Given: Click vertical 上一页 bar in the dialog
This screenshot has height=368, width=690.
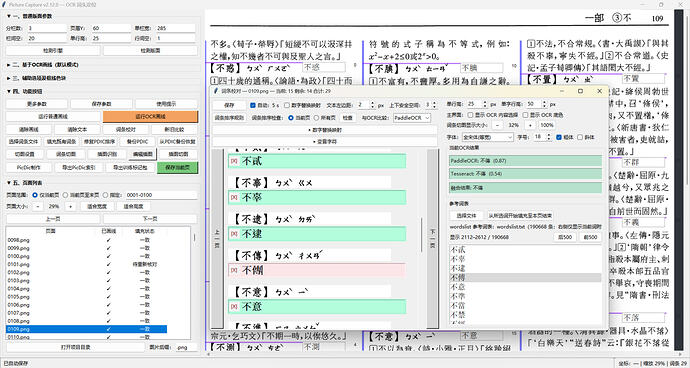Looking at the screenshot, I should pyautogui.click(x=217, y=239).
